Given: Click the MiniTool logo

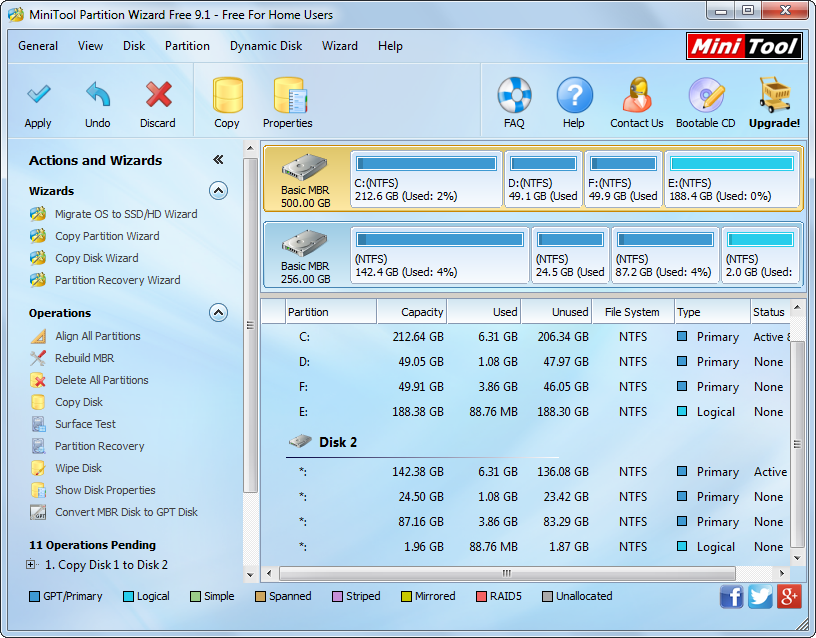Looking at the screenshot, I should coord(744,46).
